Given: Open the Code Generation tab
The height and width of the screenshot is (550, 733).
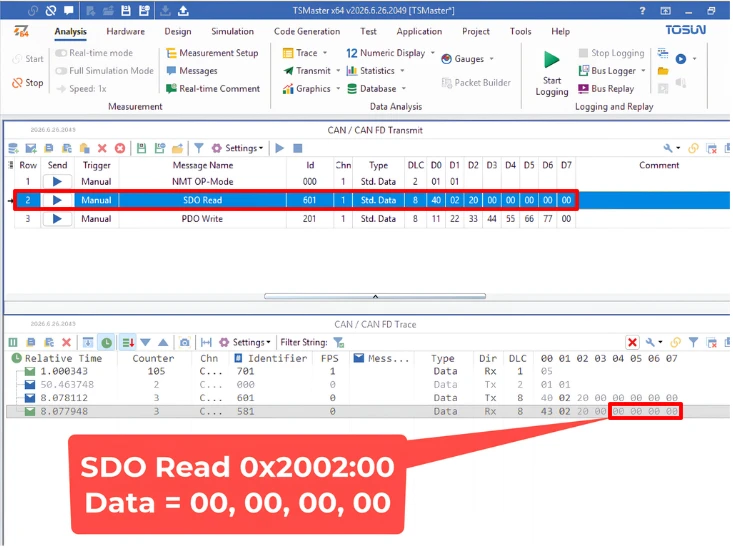Looking at the screenshot, I should pyautogui.click(x=307, y=31).
